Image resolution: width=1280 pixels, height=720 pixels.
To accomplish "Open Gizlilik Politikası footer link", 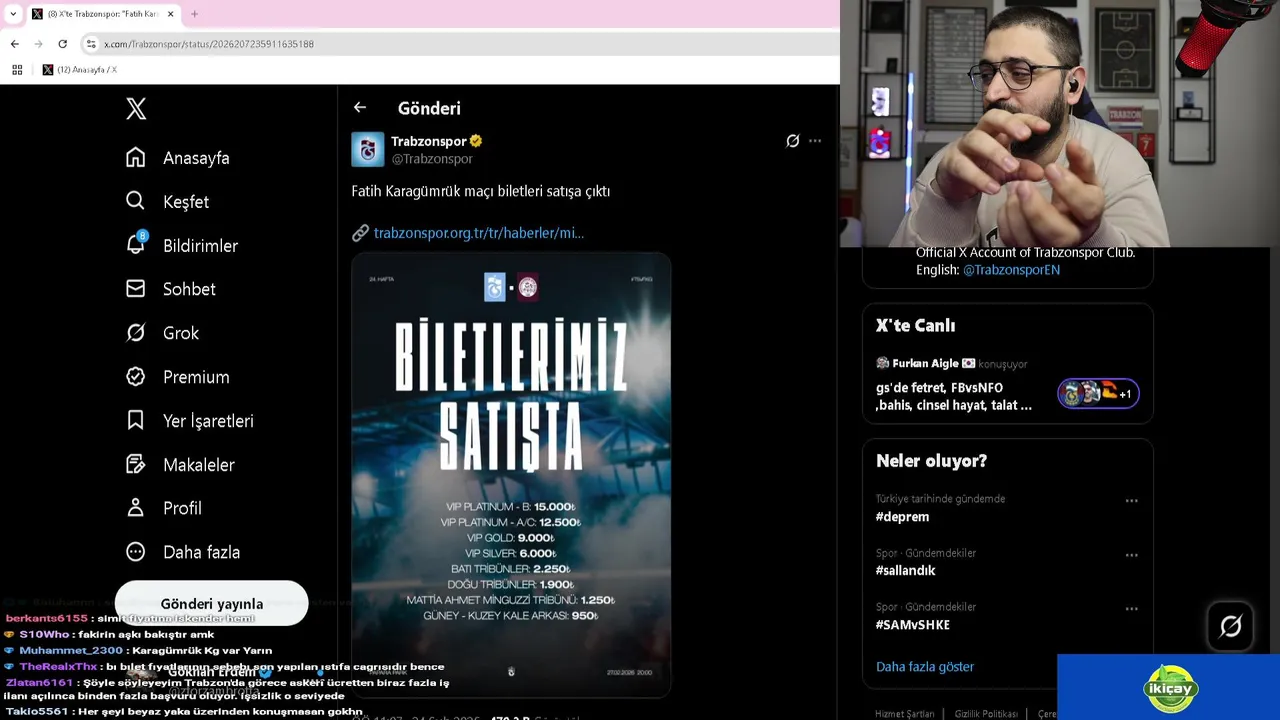I will point(986,714).
